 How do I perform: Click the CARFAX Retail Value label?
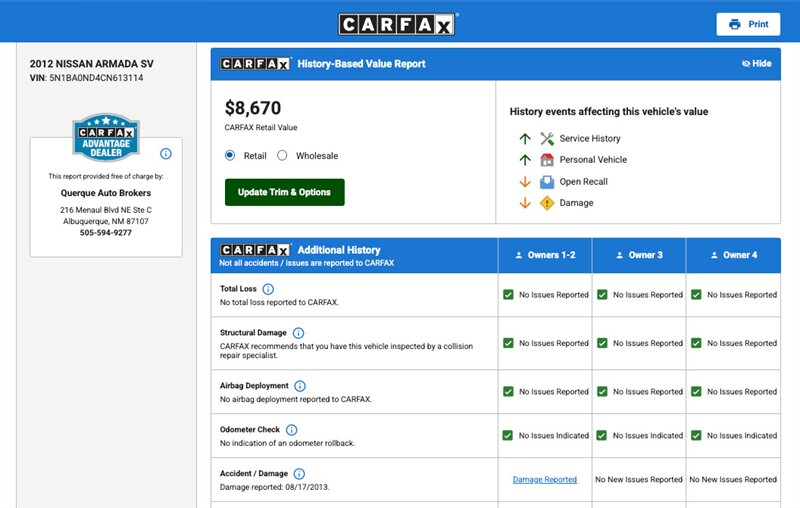coord(261,128)
